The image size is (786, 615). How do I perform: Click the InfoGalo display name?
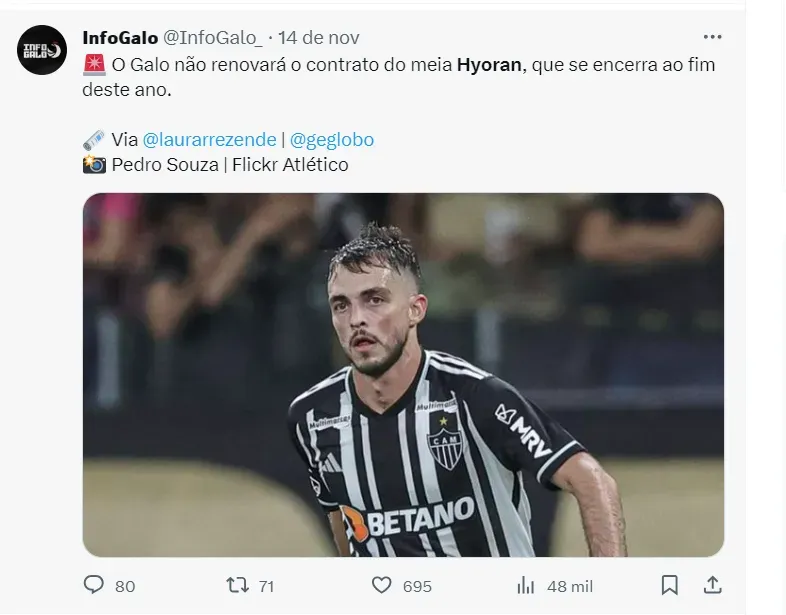pyautogui.click(x=120, y=38)
